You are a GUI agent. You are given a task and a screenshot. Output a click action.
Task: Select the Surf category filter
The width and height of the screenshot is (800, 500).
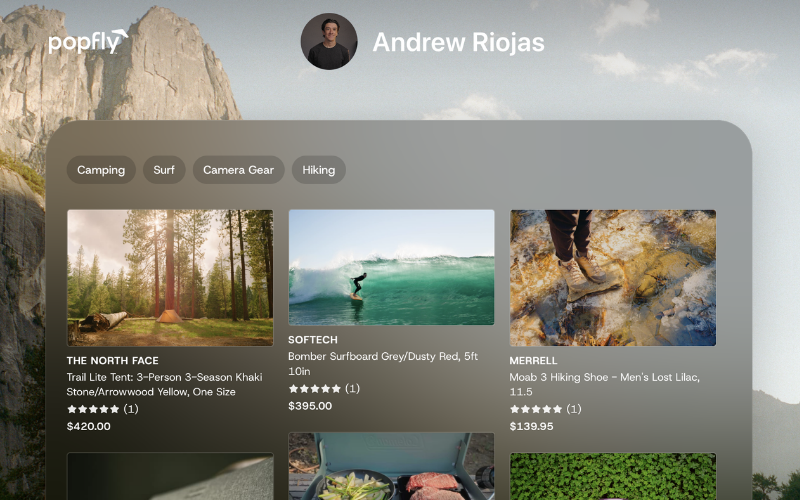pos(164,170)
